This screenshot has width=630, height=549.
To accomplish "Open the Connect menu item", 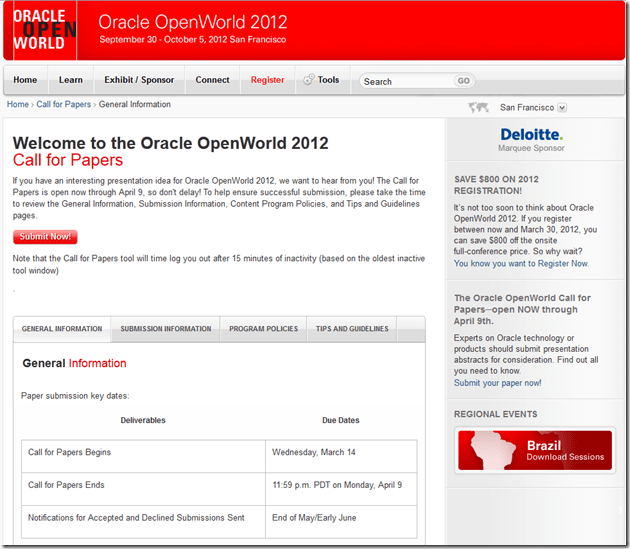I will pyautogui.click(x=212, y=80).
